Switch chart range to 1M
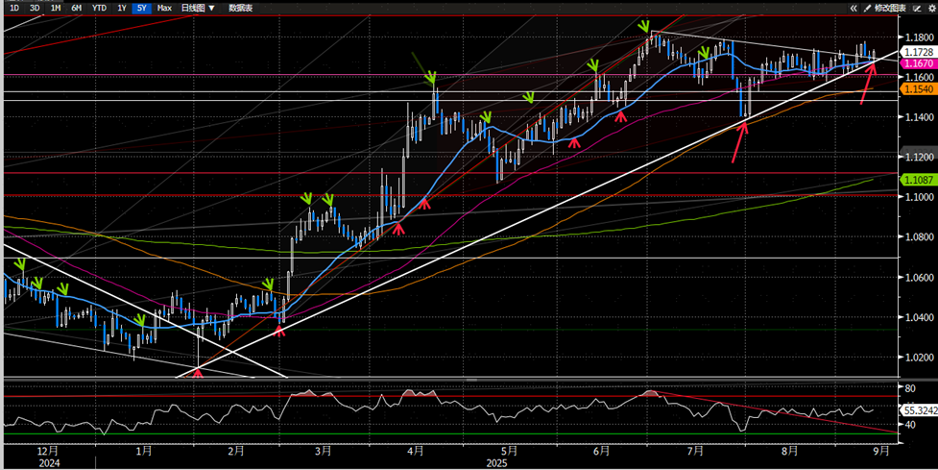Screen dimensions: 938x470 pyautogui.click(x=55, y=8)
